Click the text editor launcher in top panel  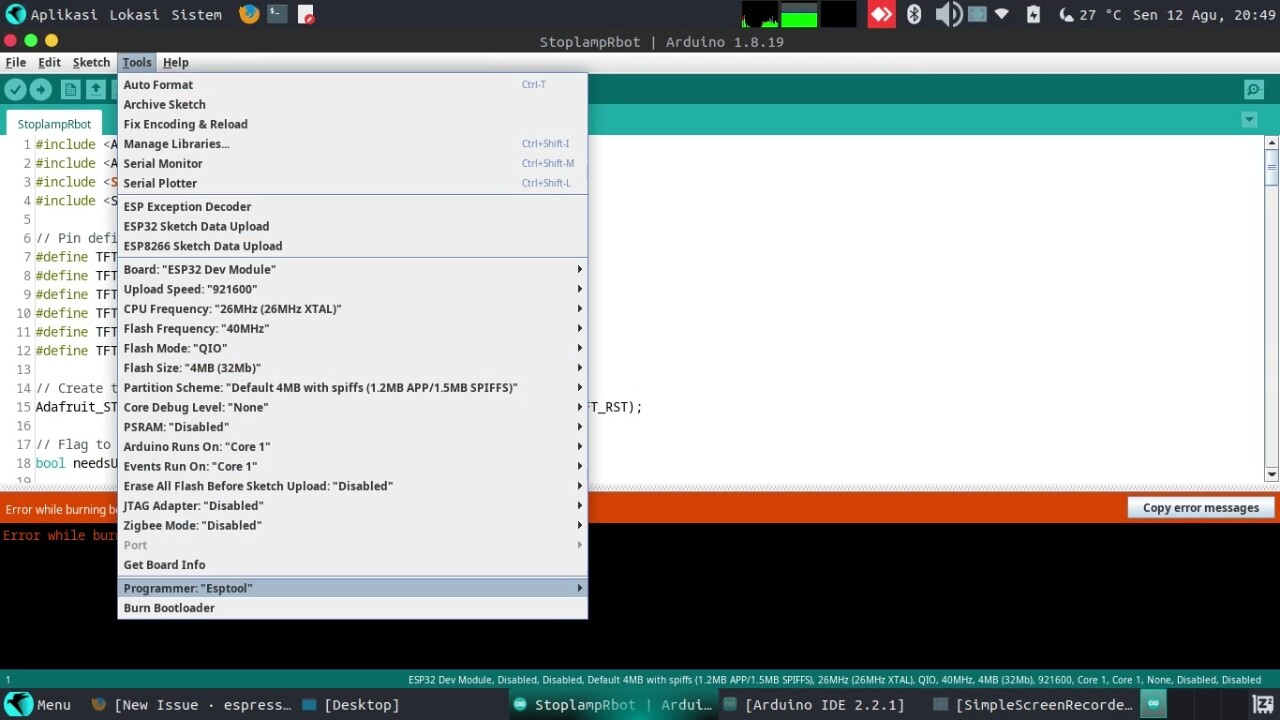coord(306,14)
